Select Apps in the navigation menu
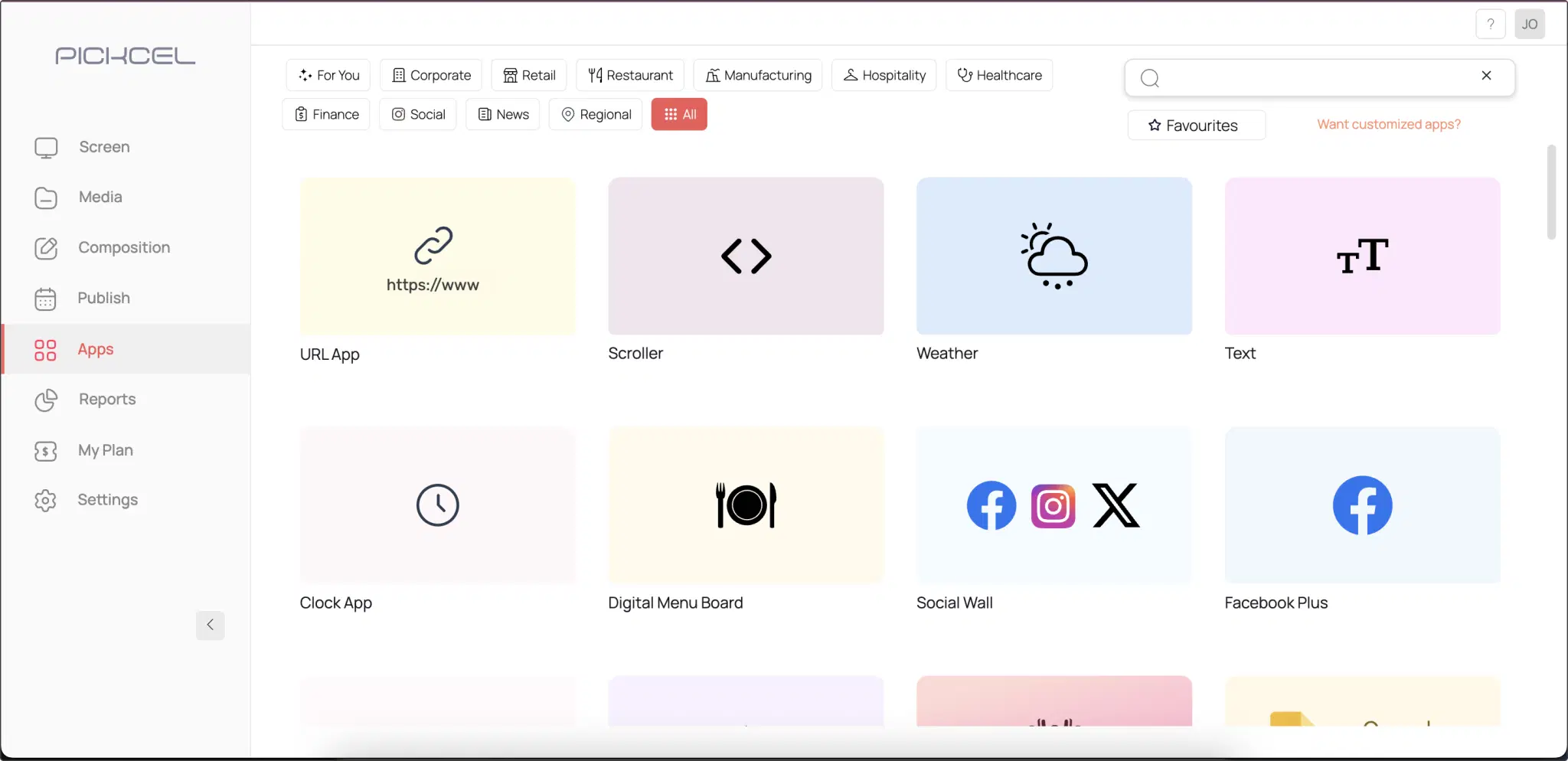This screenshot has width=1568, height=761. click(x=96, y=349)
